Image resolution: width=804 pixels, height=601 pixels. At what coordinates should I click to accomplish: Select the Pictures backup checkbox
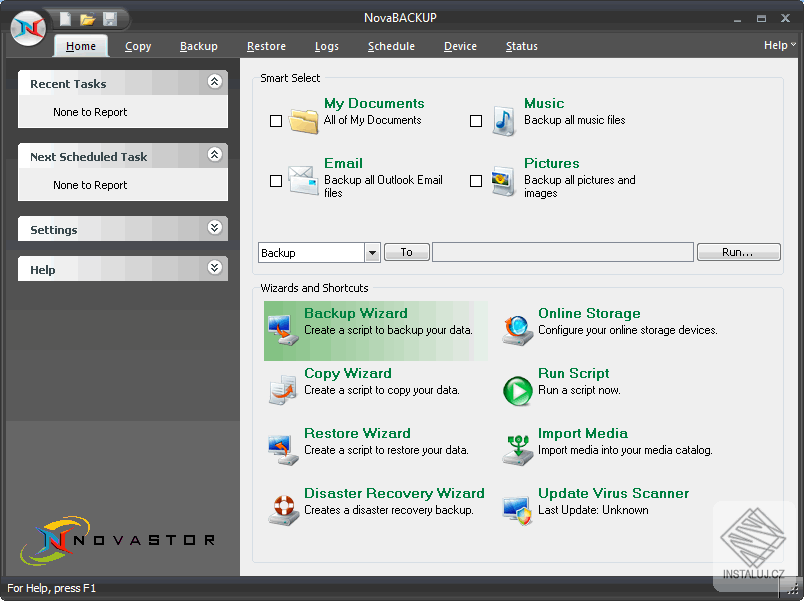coord(476,181)
